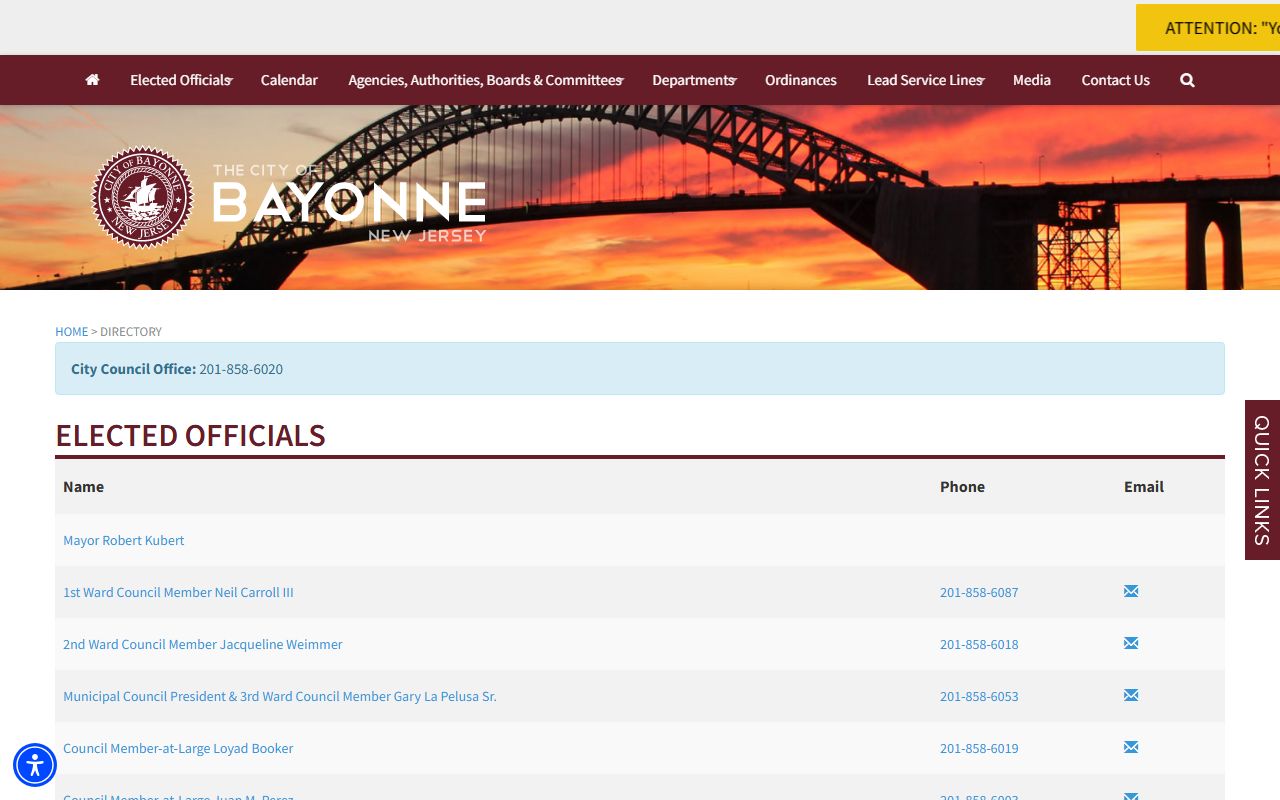
Task: Email 2nd Ward Council Member Jacqueline Weimmer
Action: click(x=1131, y=643)
